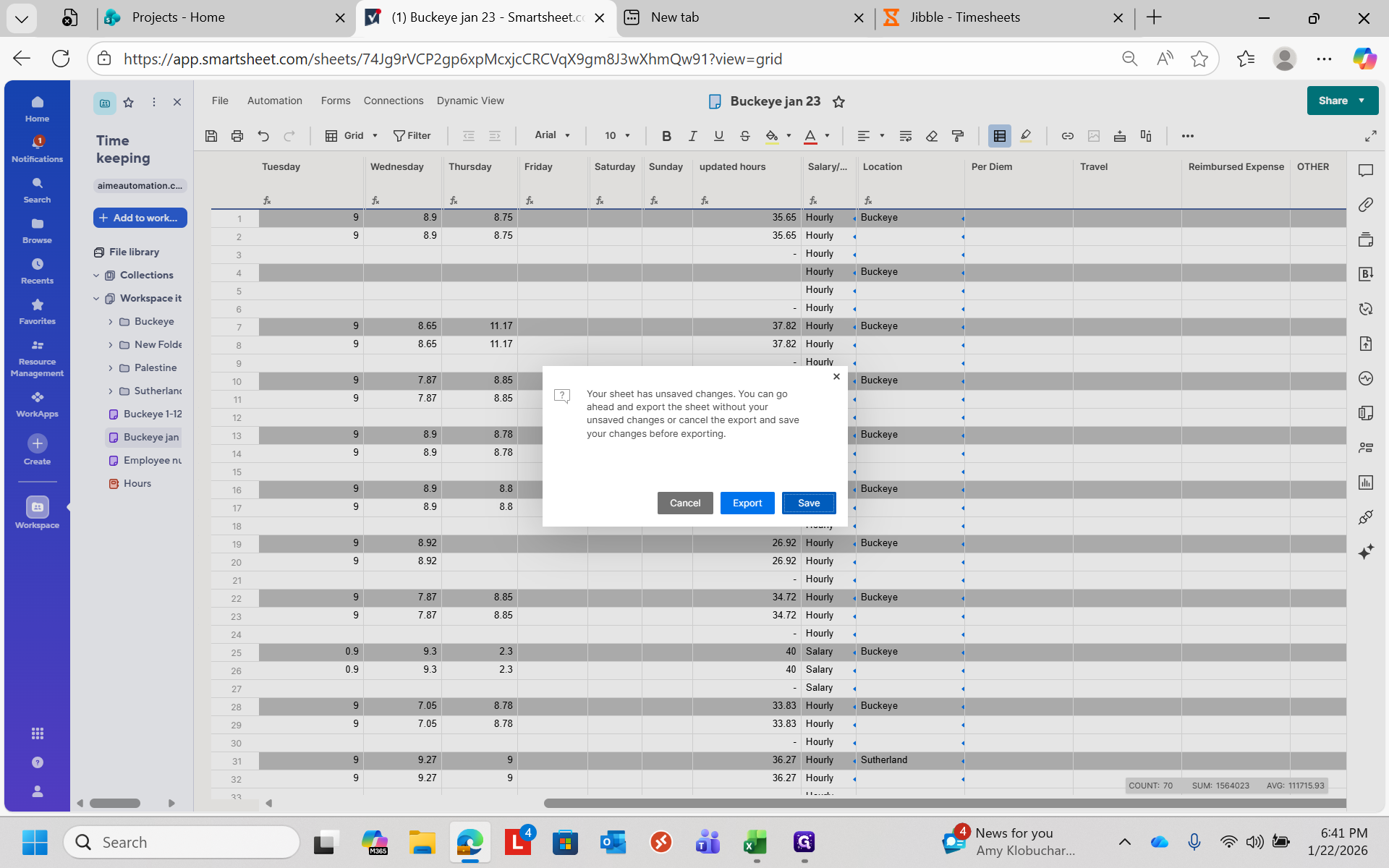The image size is (1389, 868).
Task: Star Buckeye jan 23 as favorite
Action: pyautogui.click(x=838, y=102)
